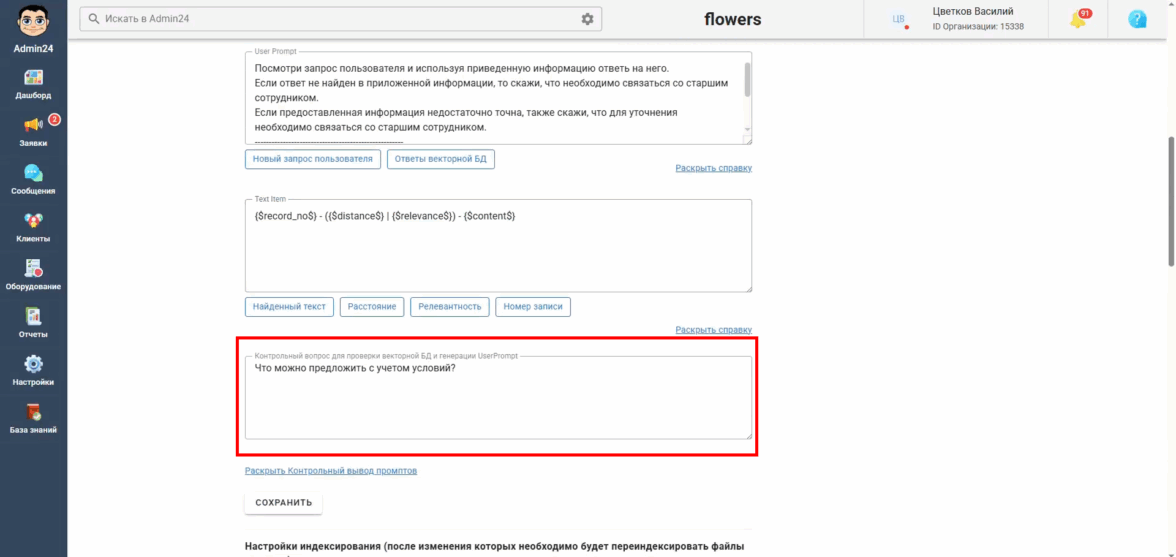The width and height of the screenshot is (1176, 557).
Task: Insert Новый запрос пользователя variable
Action: point(313,159)
